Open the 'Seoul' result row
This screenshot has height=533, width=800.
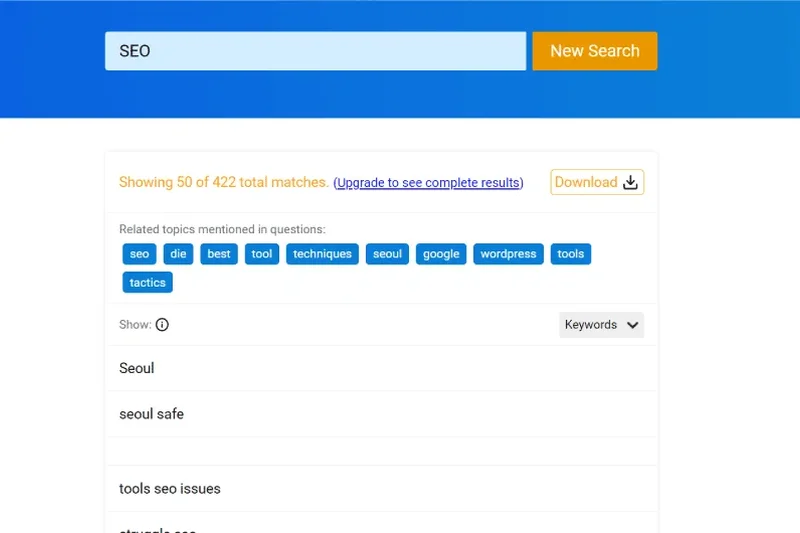tap(137, 368)
